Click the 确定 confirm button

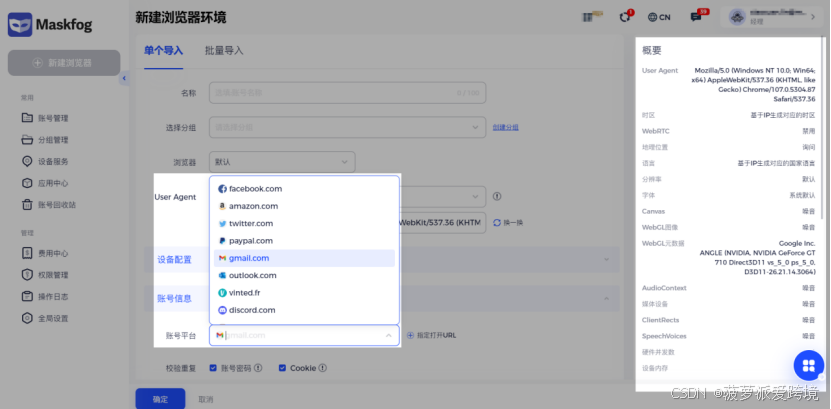(160, 399)
